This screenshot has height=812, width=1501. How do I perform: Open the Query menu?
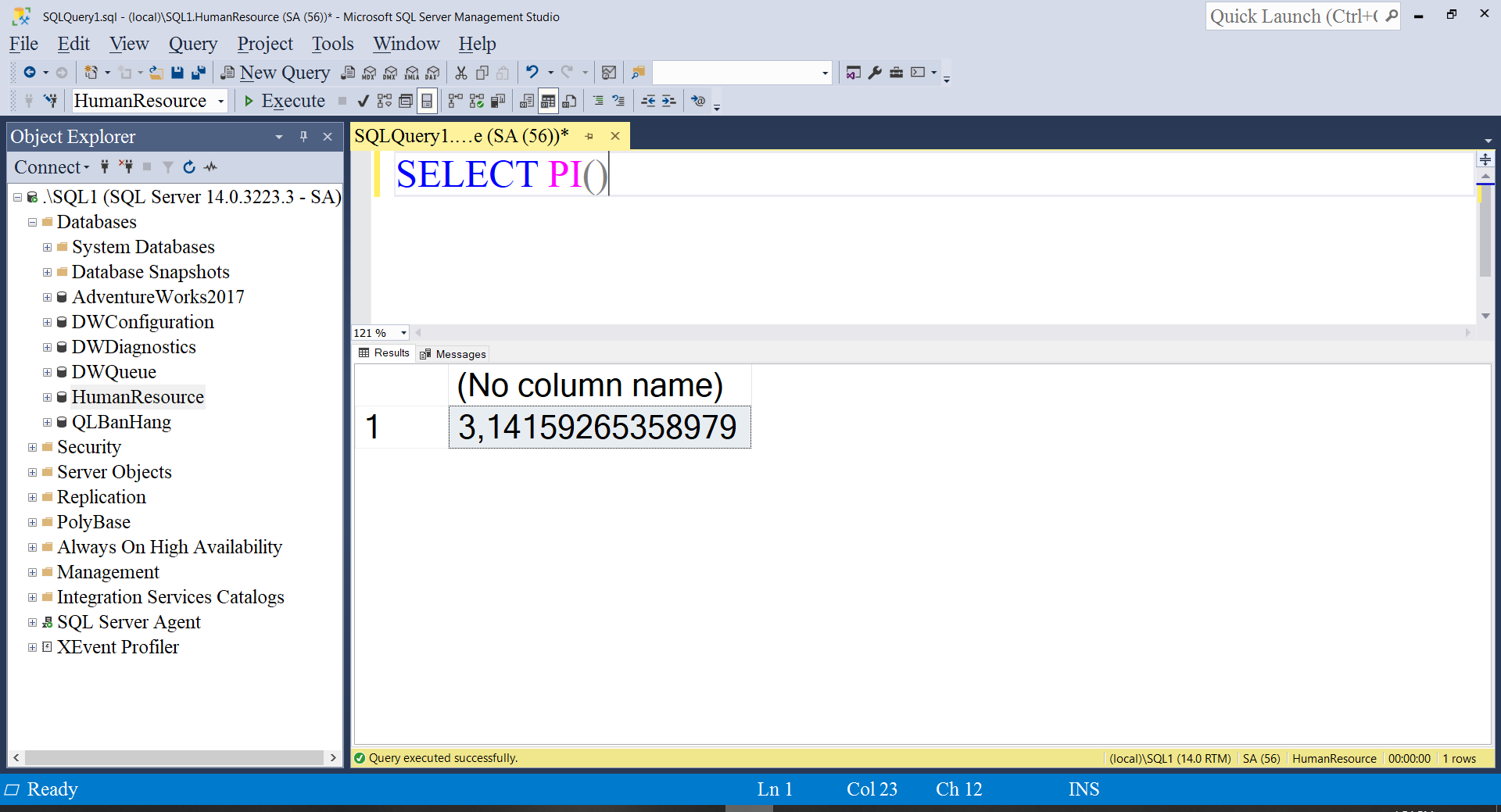[x=192, y=44]
